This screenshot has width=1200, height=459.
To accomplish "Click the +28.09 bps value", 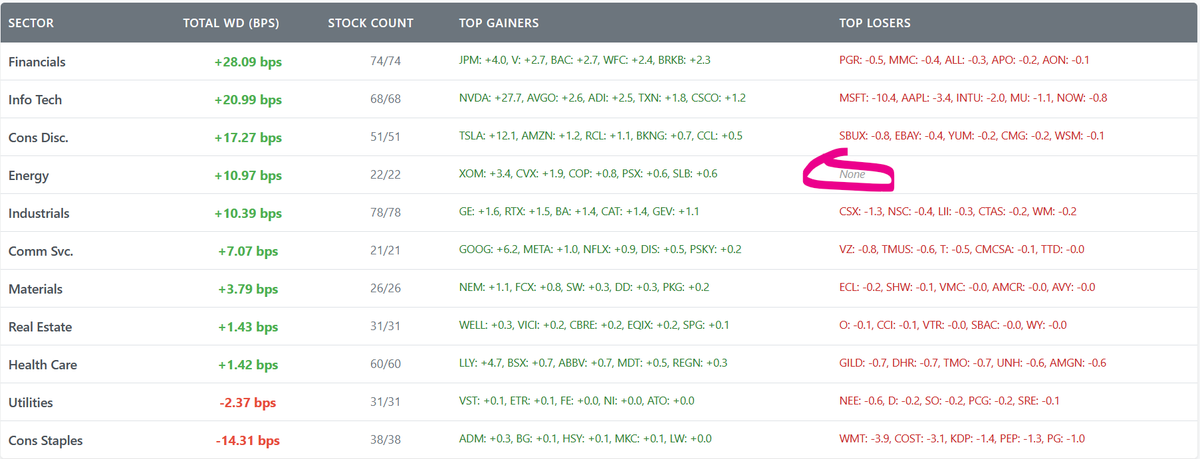I will [x=248, y=62].
